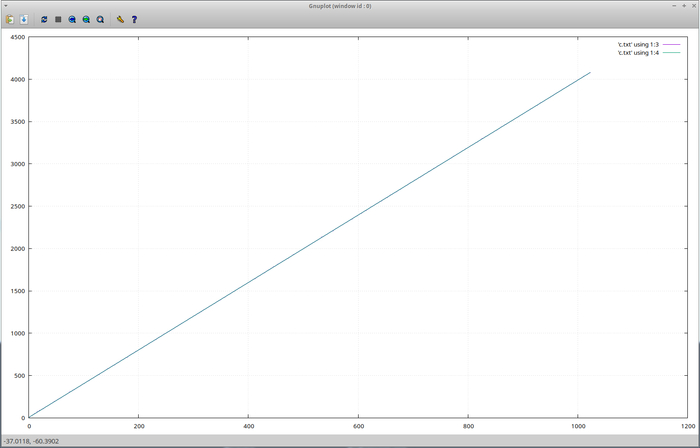This screenshot has width=700, height=448.
Task: Click the Gnuplot window title text
Action: coord(349,5)
